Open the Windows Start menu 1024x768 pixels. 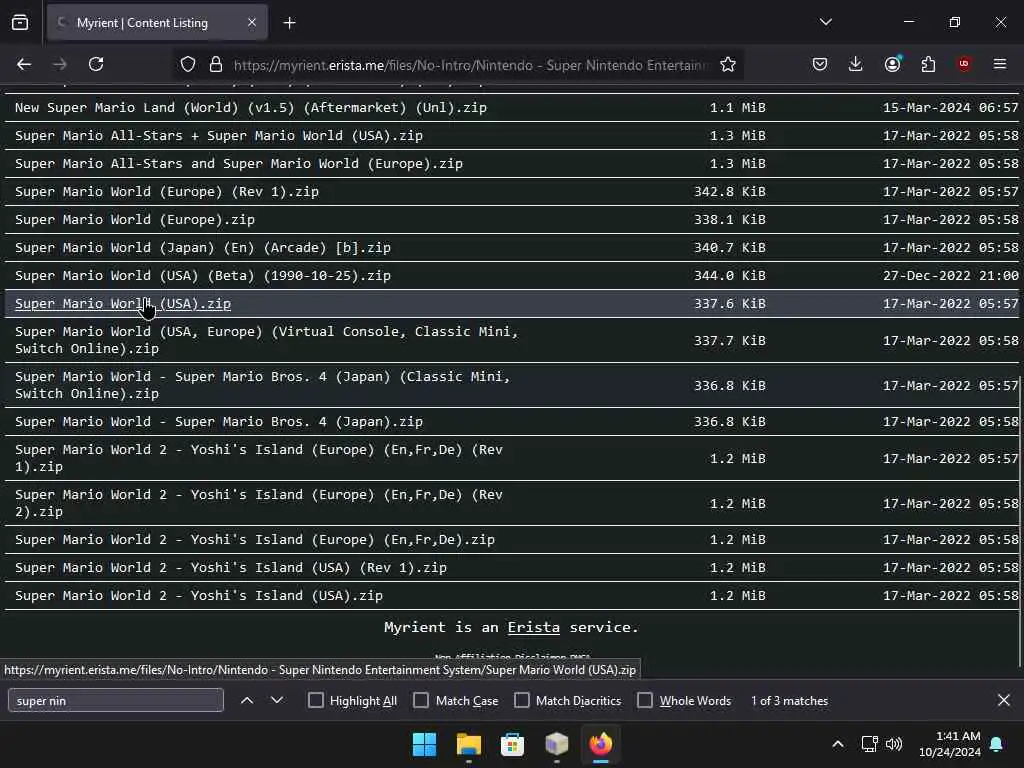tap(424, 744)
